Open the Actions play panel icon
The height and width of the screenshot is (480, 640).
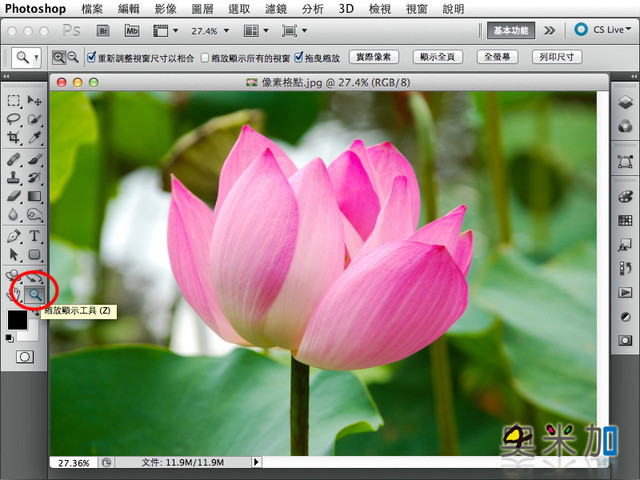[x=625, y=292]
